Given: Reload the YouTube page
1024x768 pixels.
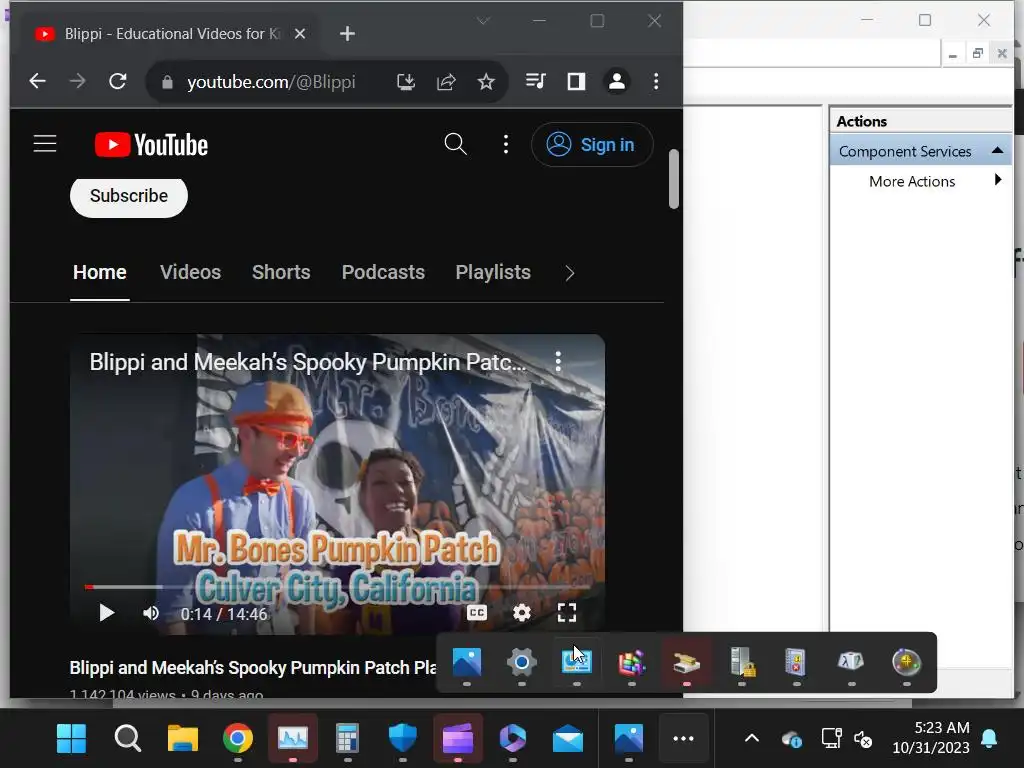Looking at the screenshot, I should (118, 81).
